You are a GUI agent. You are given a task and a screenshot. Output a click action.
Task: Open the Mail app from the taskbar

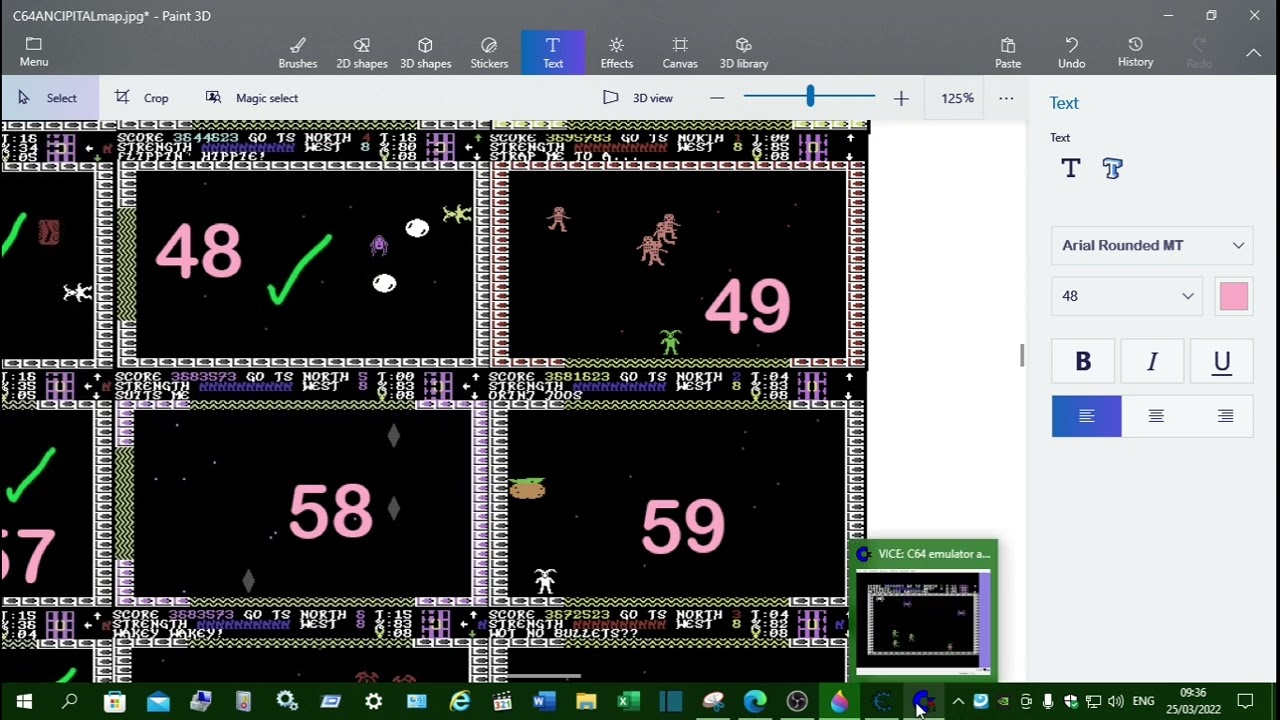(x=158, y=701)
